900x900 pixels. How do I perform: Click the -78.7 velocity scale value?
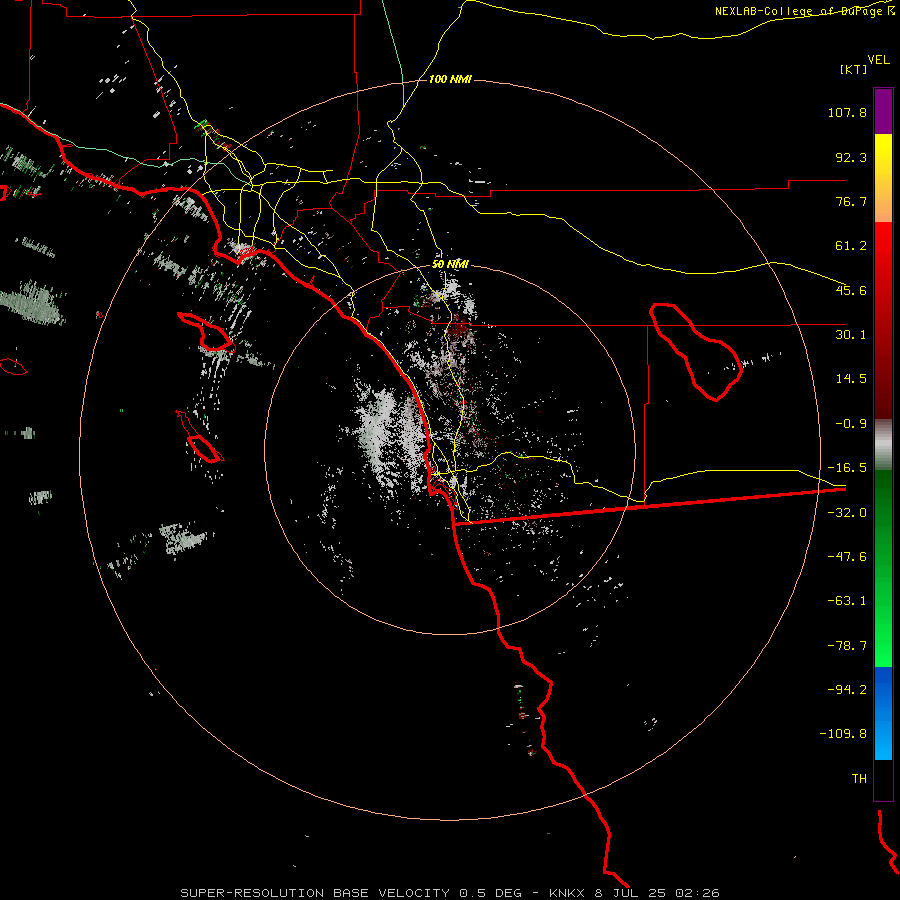847,646
